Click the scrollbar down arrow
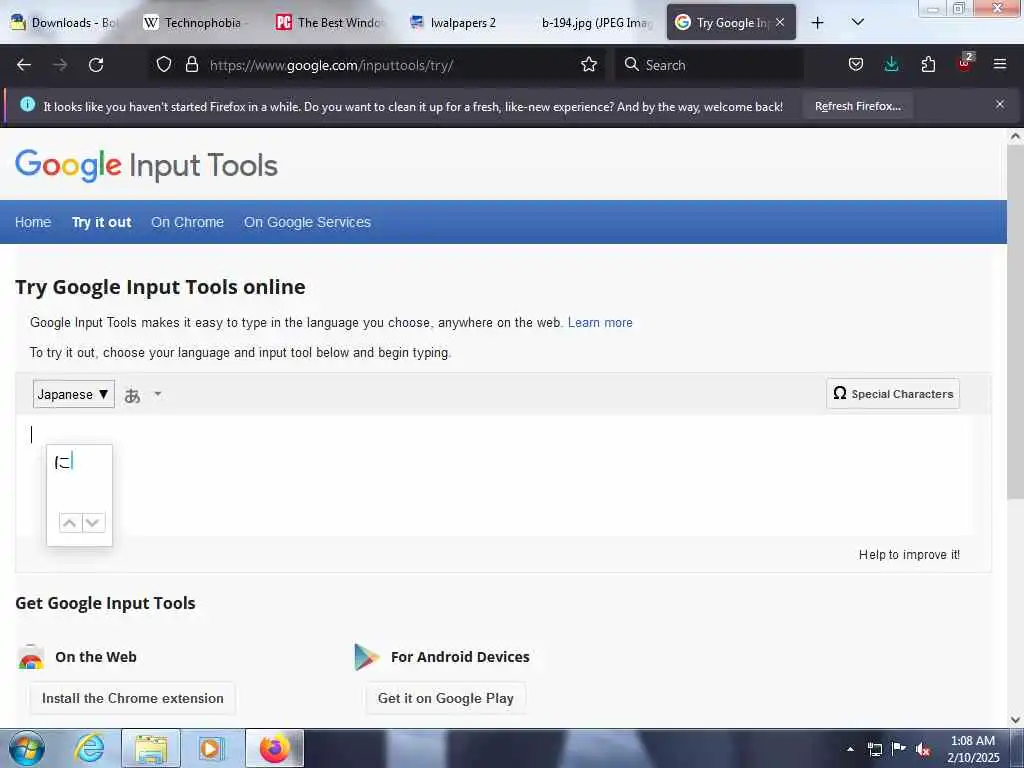The height and width of the screenshot is (768, 1024). coord(1015,720)
